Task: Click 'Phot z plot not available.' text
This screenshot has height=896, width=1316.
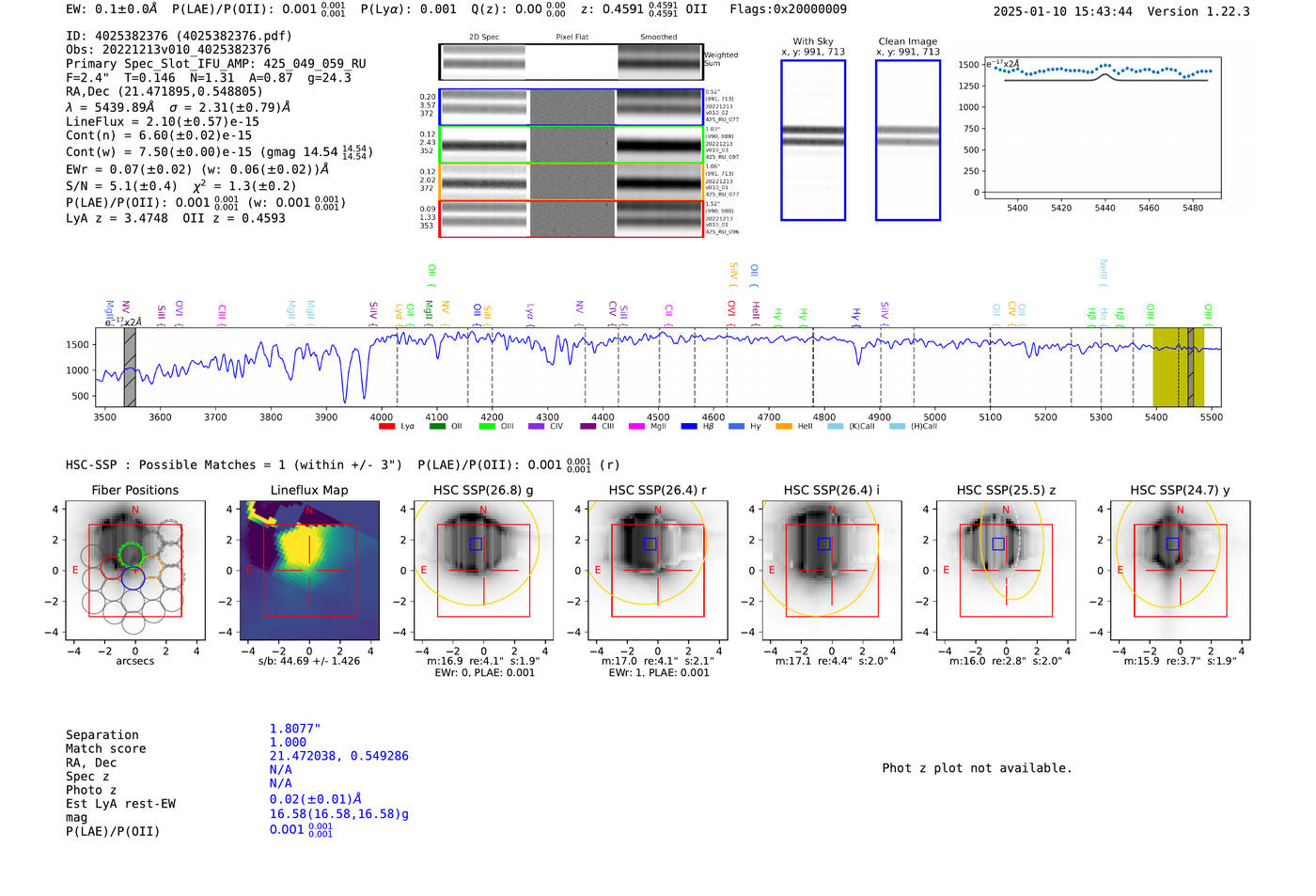Action: click(x=977, y=768)
